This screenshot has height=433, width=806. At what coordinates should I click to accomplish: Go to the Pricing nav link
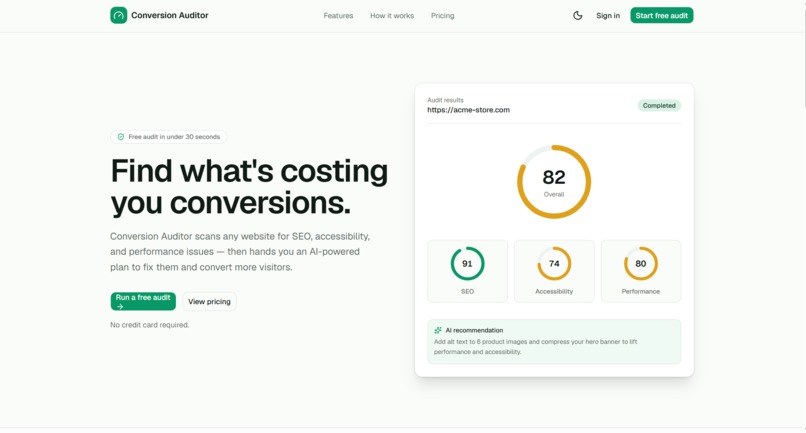(x=443, y=16)
